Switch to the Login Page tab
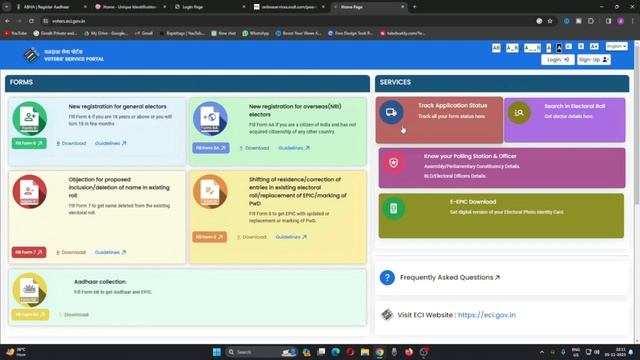This screenshot has width=640, height=360. point(209,7)
